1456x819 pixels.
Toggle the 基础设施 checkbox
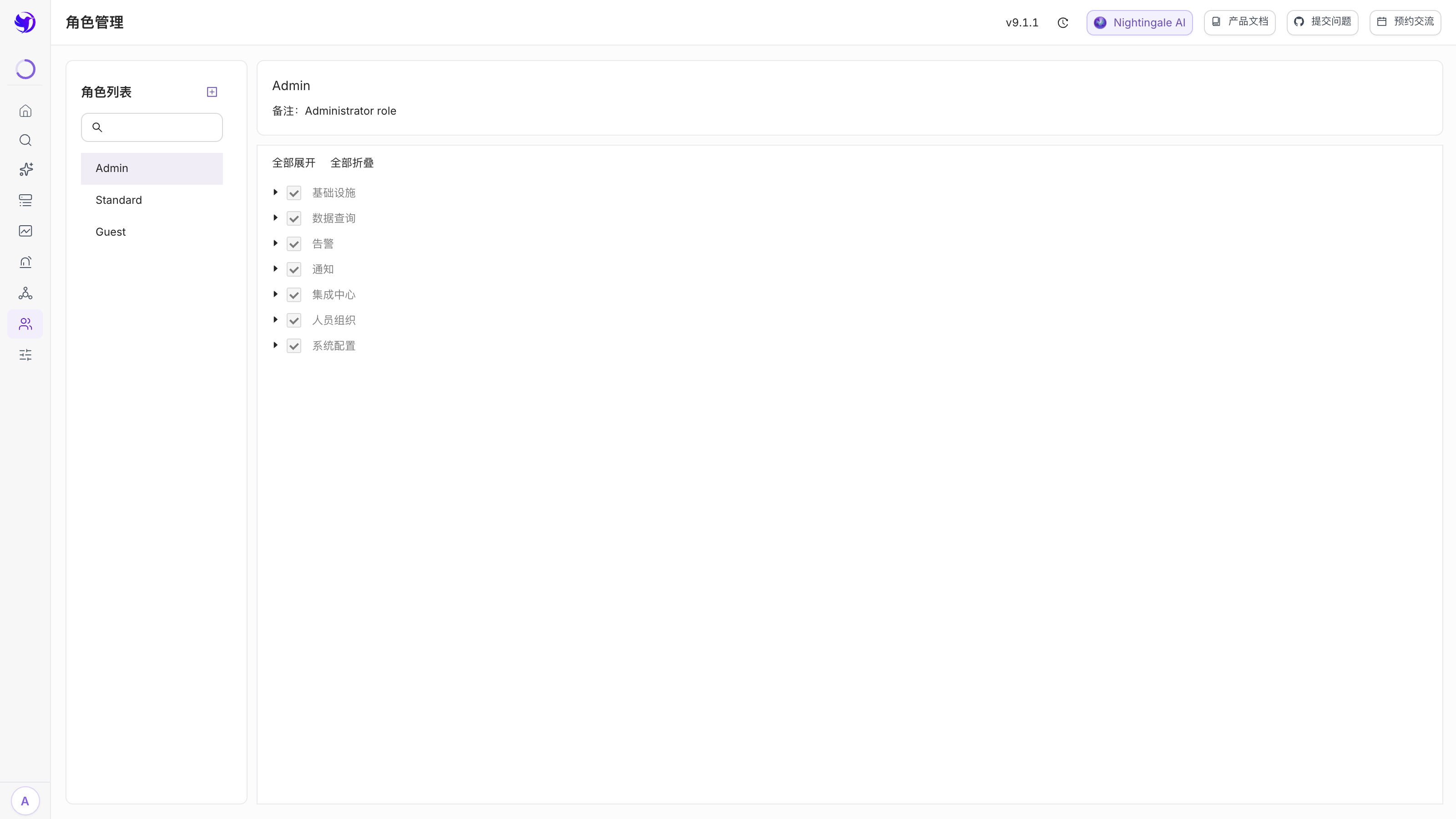294,193
